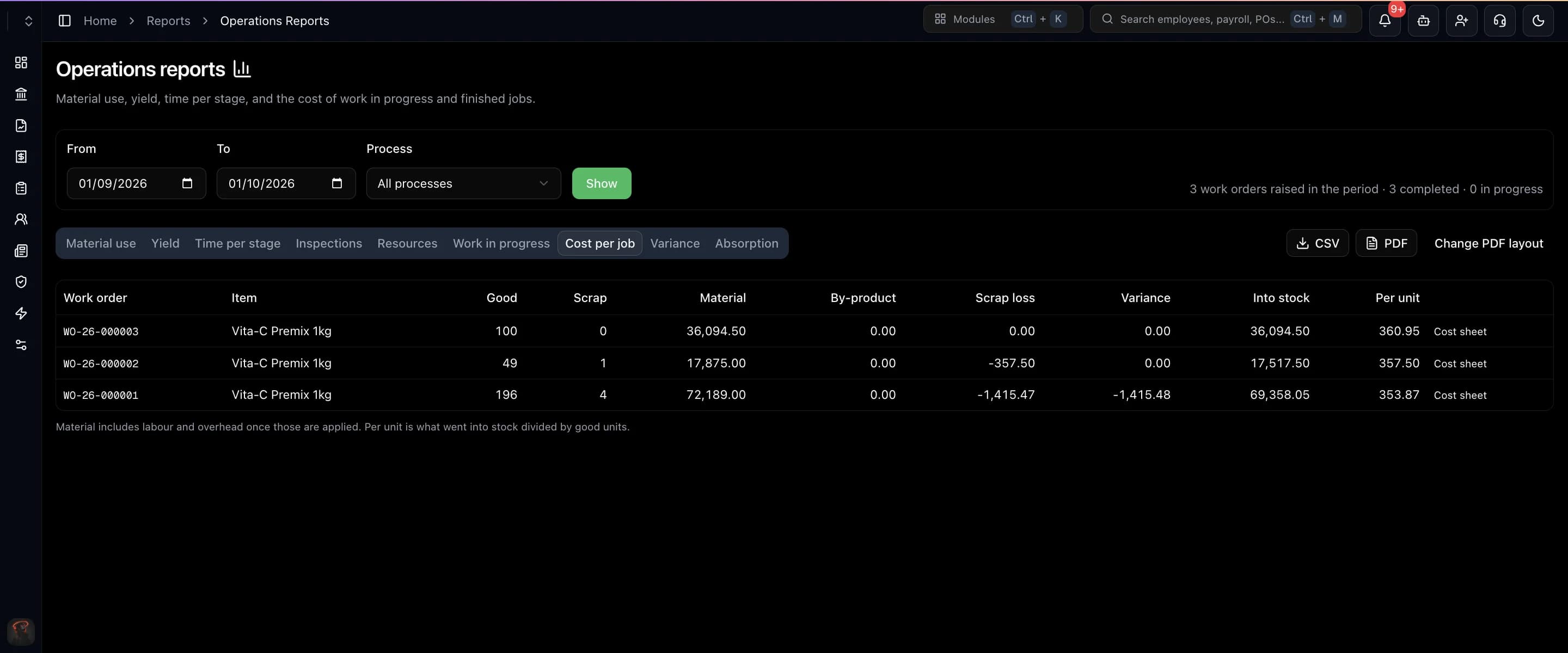Switch to the Time per stage tab

[x=237, y=243]
